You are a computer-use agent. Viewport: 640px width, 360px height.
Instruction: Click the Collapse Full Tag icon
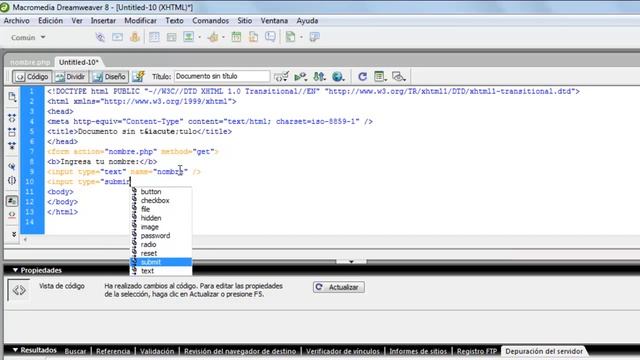[12, 118]
